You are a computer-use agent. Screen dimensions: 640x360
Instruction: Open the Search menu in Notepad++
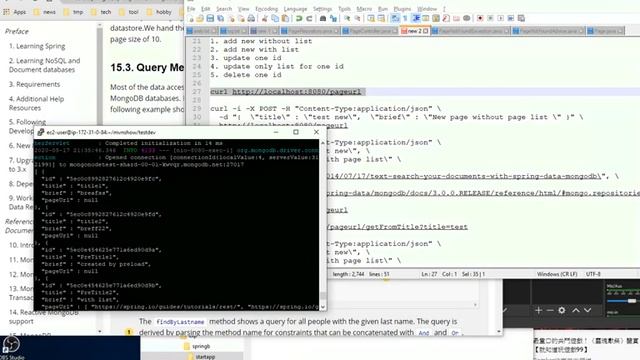(x=224, y=9)
